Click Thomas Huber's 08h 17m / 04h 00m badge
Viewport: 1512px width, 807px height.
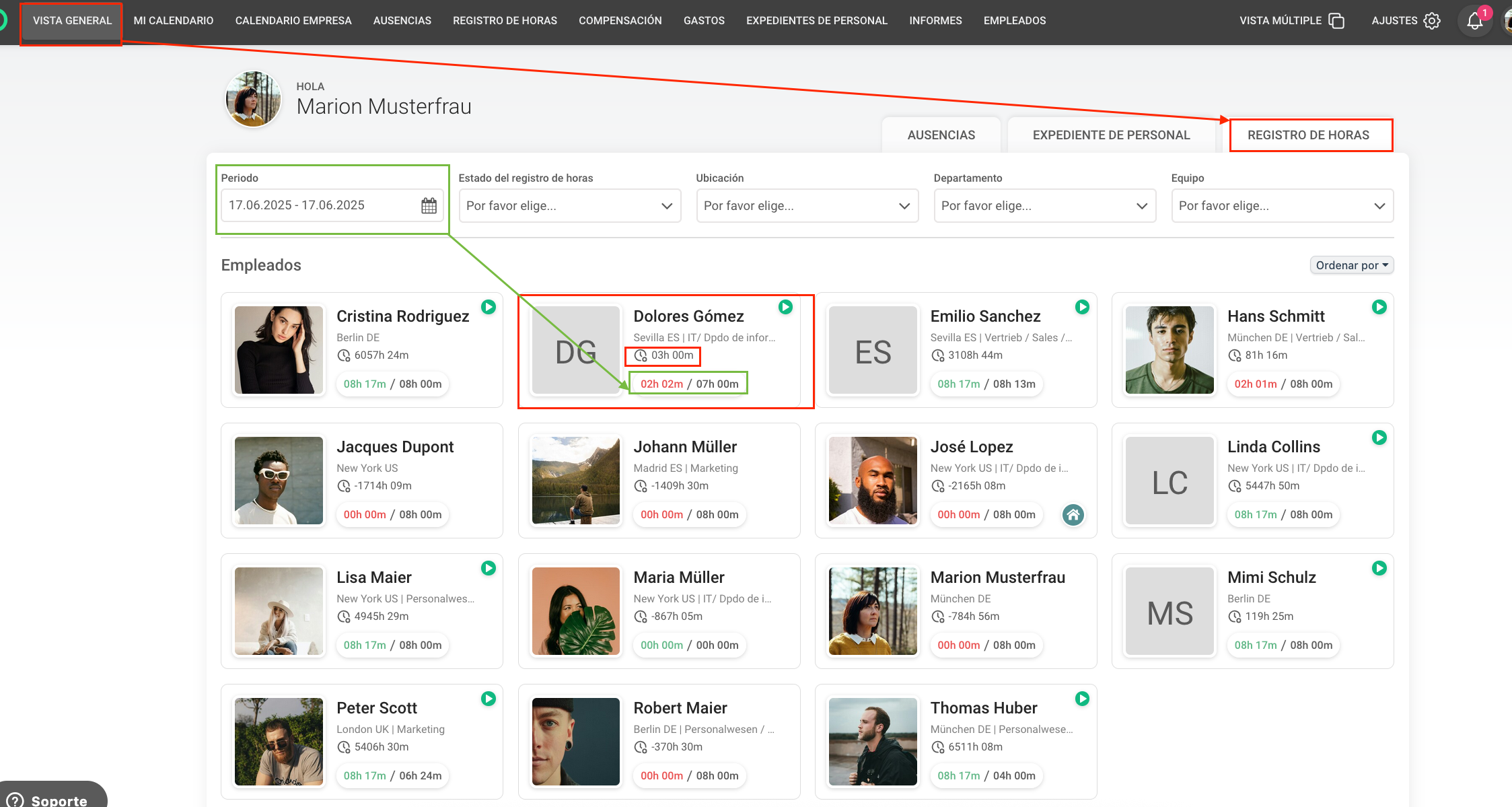click(986, 775)
